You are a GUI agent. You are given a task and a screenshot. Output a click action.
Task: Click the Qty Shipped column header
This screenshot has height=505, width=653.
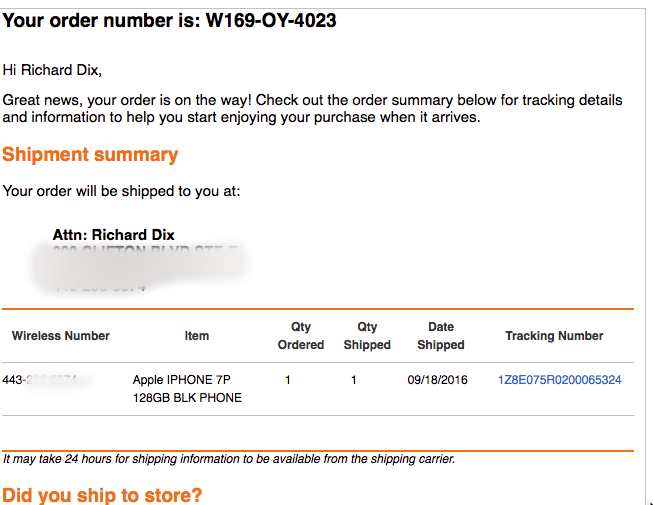pos(367,336)
